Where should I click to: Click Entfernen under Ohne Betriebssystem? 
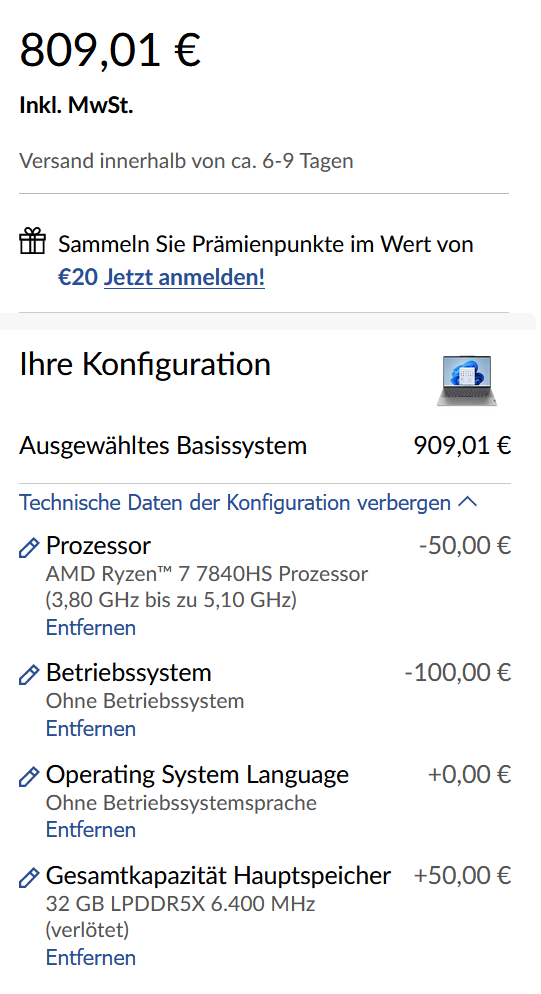91,728
